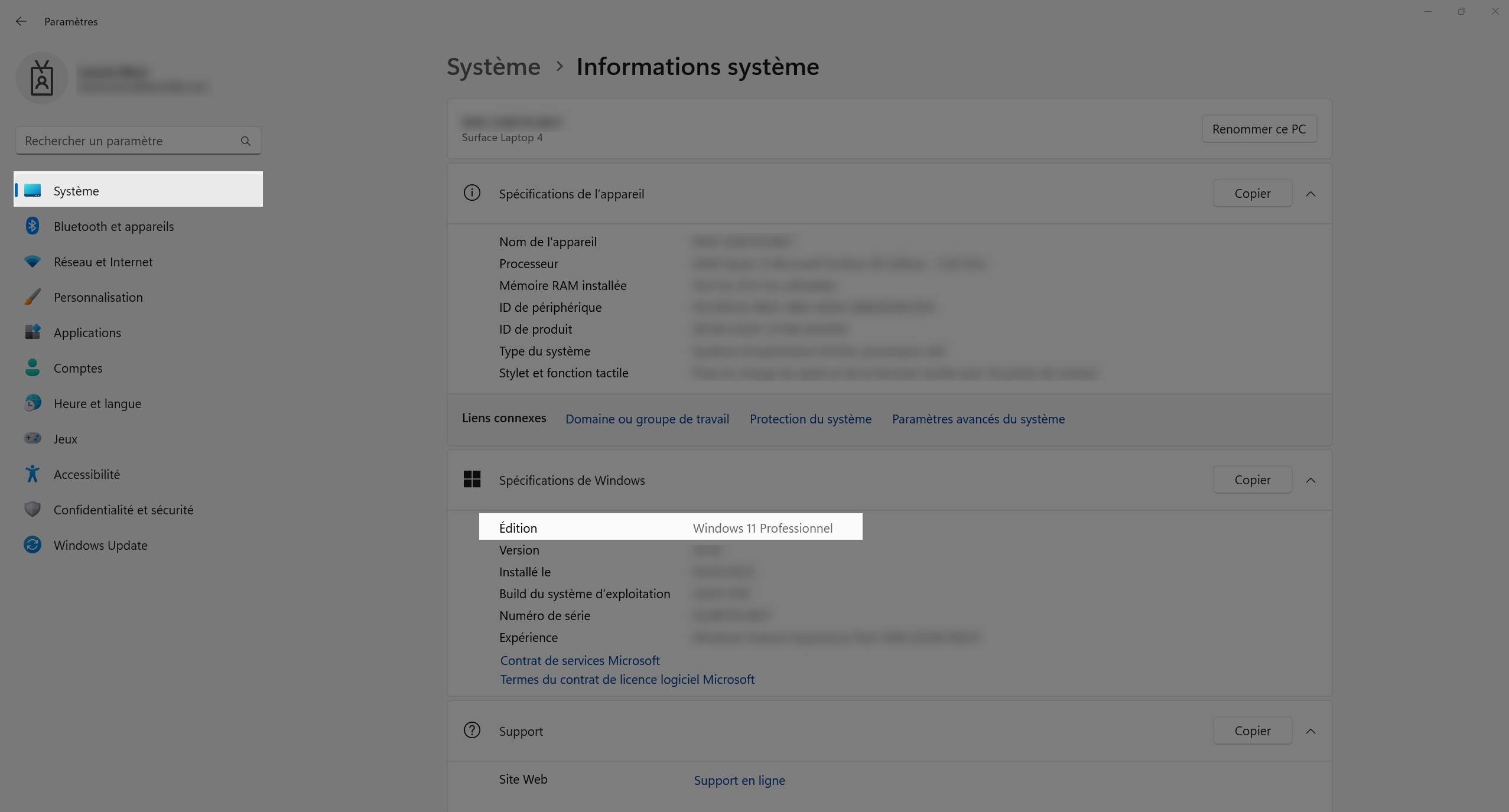This screenshot has height=812, width=1509.
Task: Click the Heure et langue clock icon
Action: tap(32, 403)
